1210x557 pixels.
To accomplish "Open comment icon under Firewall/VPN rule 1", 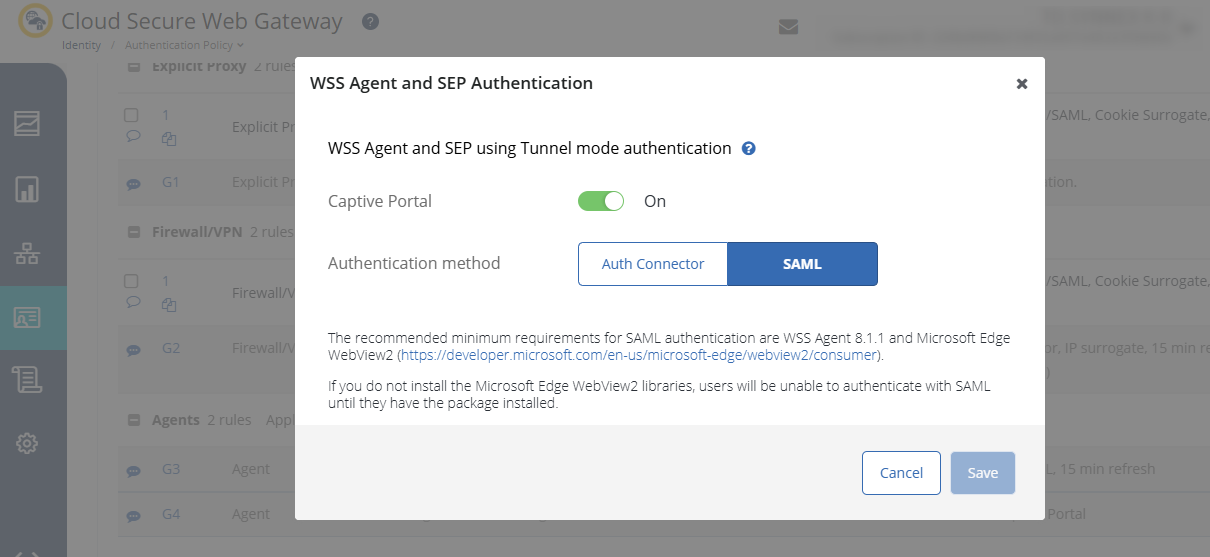I will pyautogui.click(x=132, y=302).
